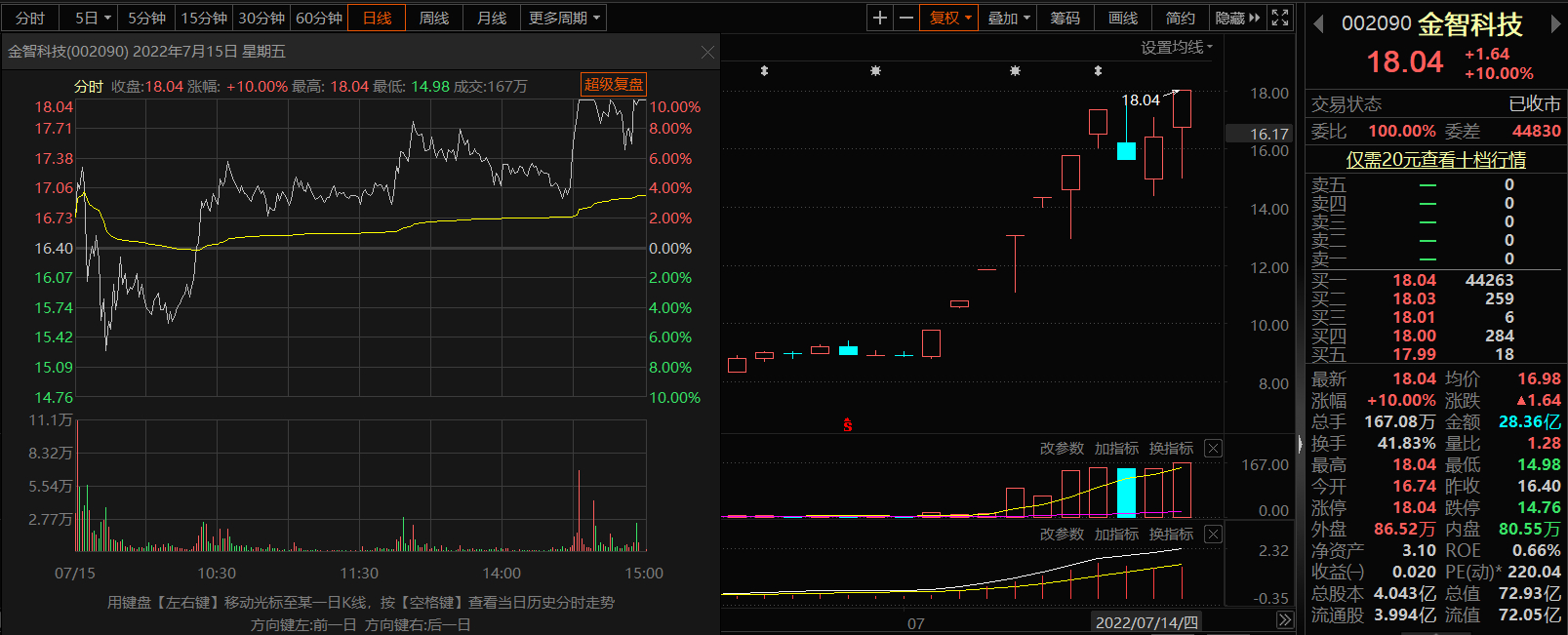
Task: Enter fullscreen chart view
Action: (x=1280, y=18)
